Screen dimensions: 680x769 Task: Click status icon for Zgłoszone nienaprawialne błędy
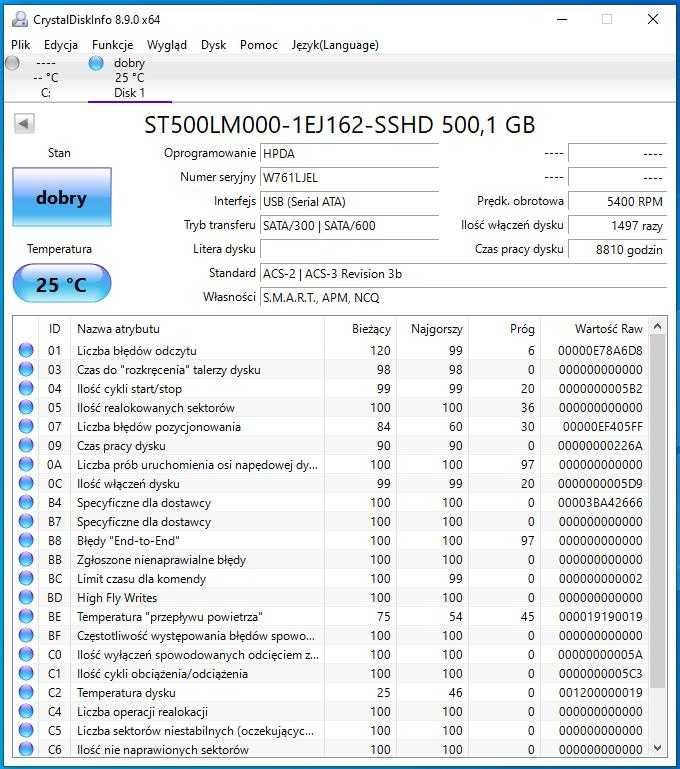click(x=26, y=560)
